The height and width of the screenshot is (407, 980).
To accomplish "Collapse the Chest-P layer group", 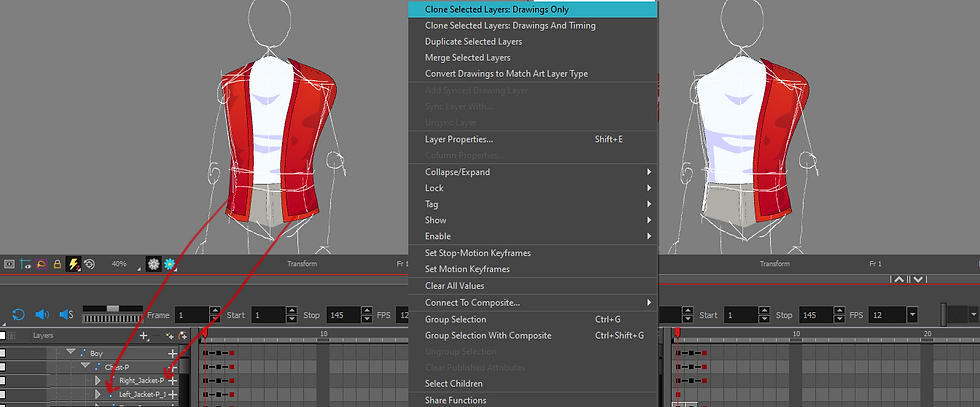I will tap(86, 366).
